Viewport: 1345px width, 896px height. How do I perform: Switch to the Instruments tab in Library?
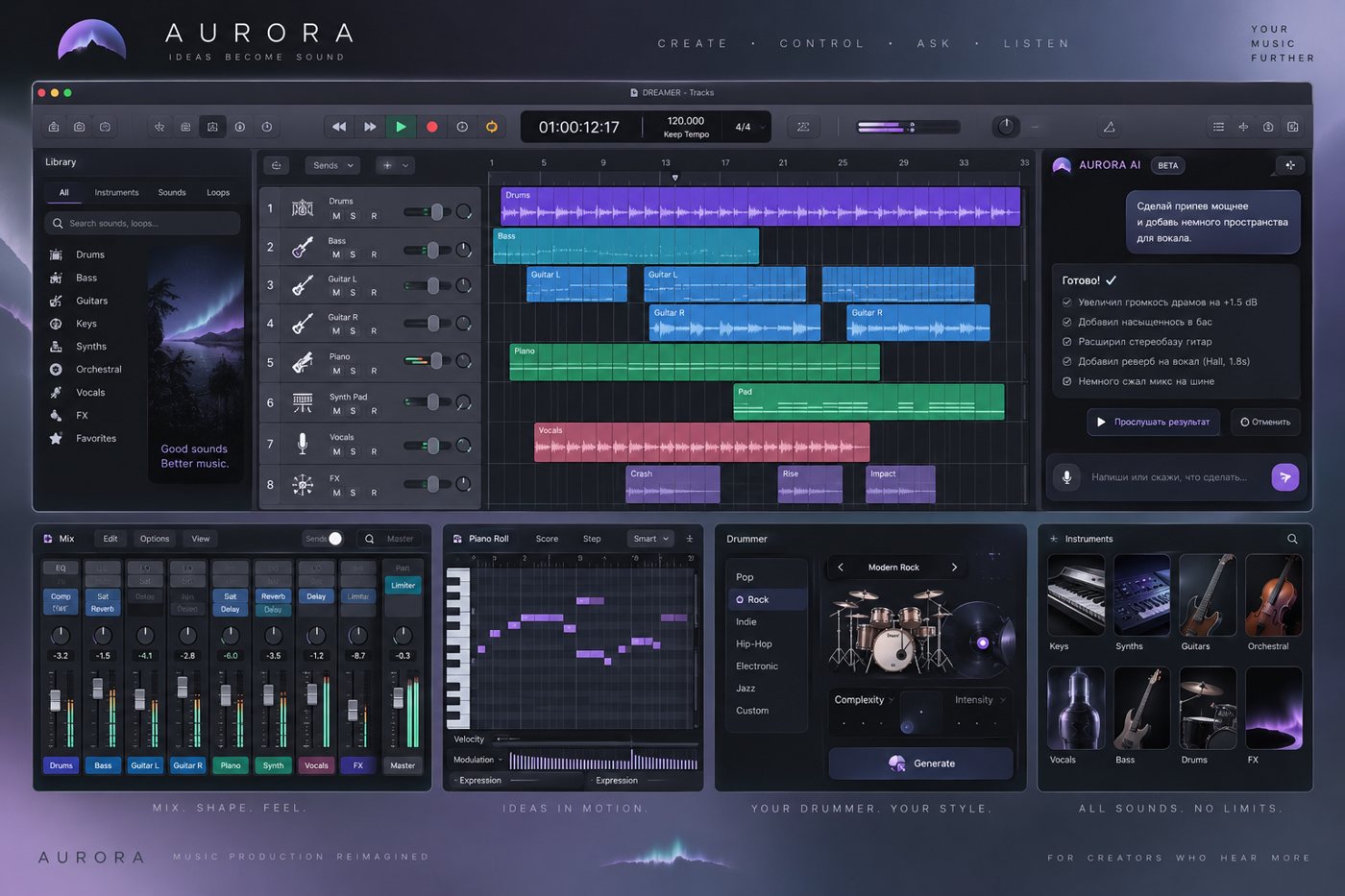116,193
